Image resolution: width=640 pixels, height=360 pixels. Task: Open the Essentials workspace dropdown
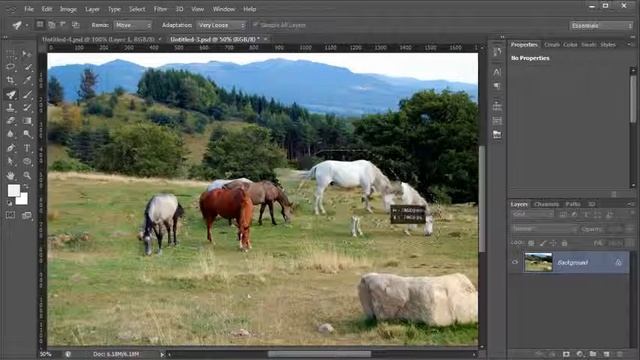tap(601, 26)
